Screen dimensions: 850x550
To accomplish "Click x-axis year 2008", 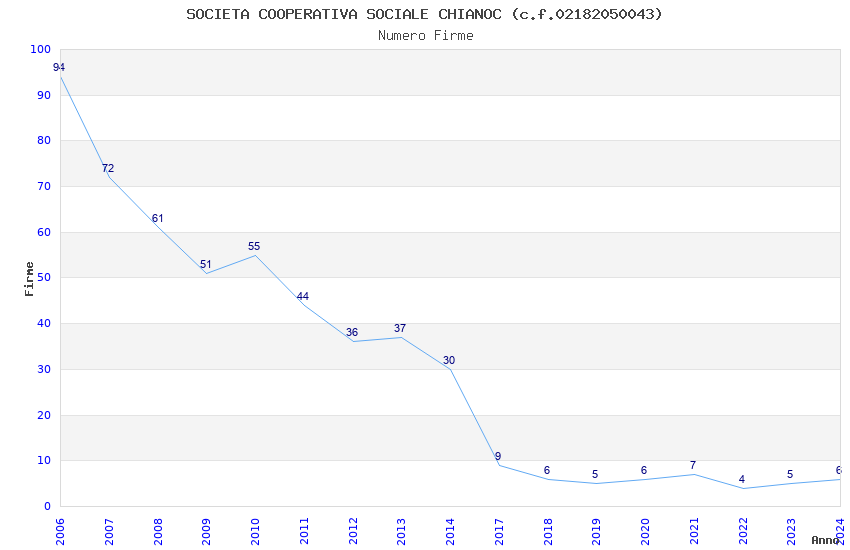I will point(158,532).
